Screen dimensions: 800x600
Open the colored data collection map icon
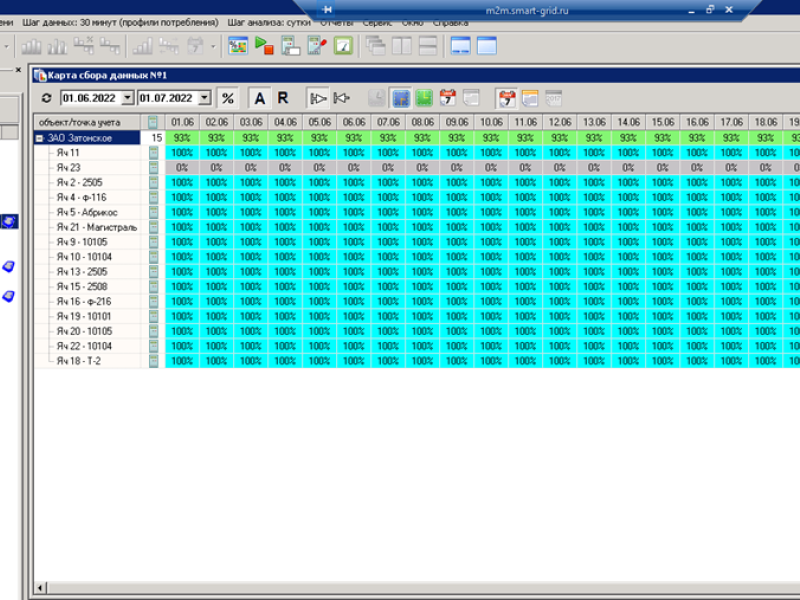238,46
